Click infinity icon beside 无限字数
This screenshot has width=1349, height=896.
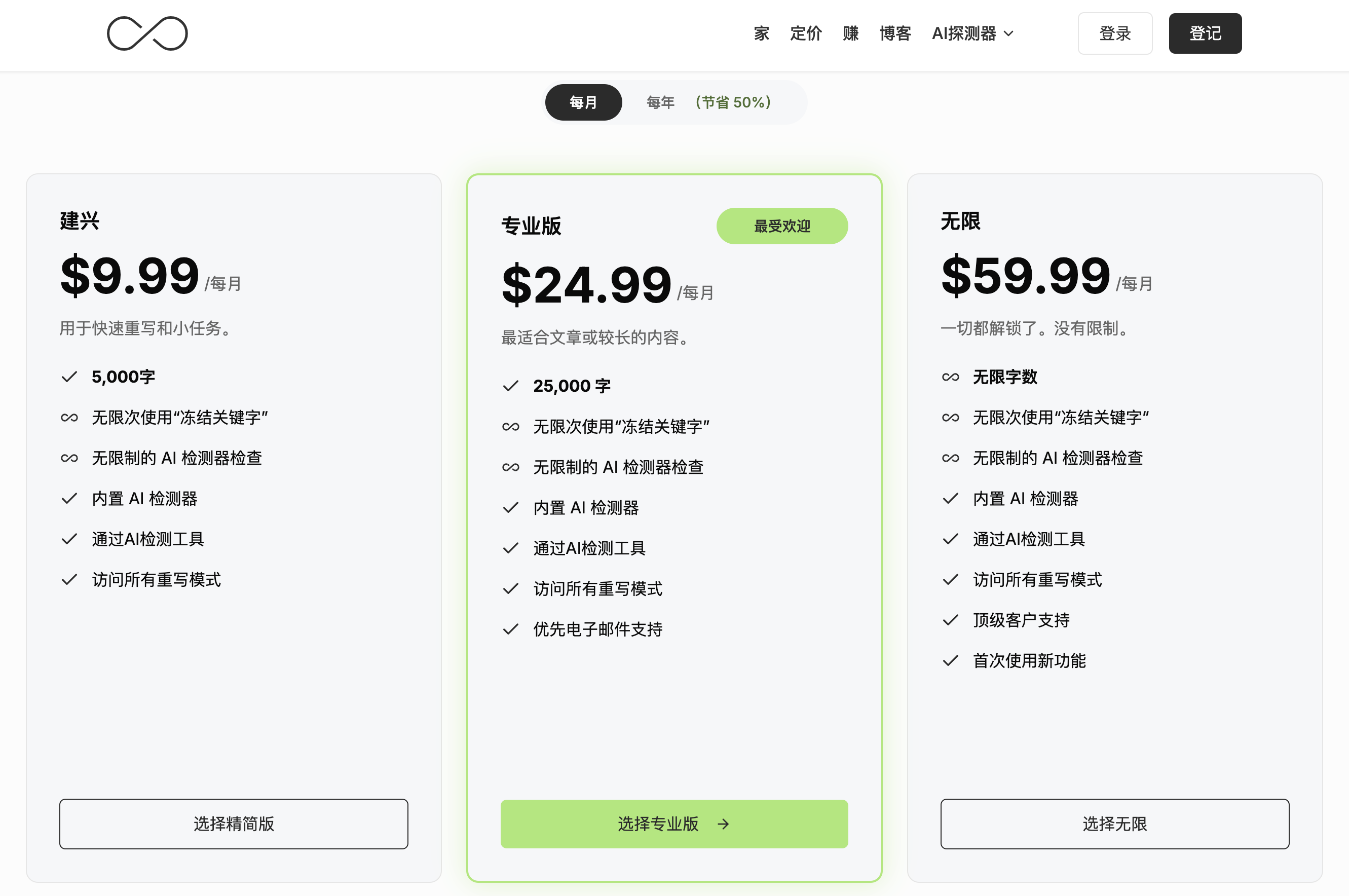click(950, 377)
